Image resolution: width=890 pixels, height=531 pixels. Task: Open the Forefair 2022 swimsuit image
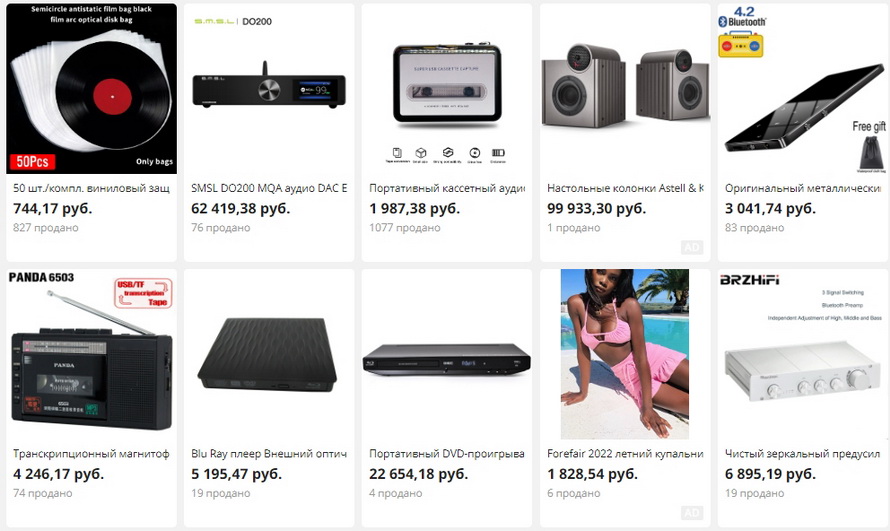[625, 354]
